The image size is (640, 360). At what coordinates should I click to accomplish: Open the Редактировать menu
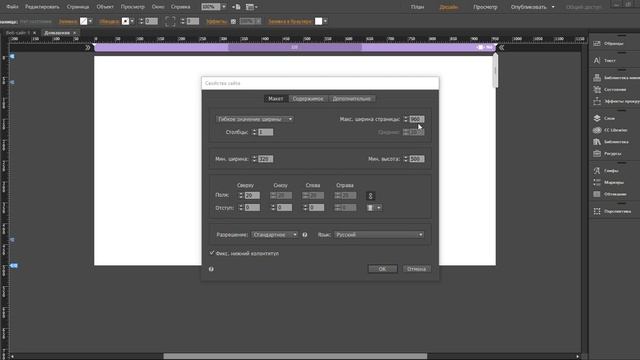tap(42, 7)
